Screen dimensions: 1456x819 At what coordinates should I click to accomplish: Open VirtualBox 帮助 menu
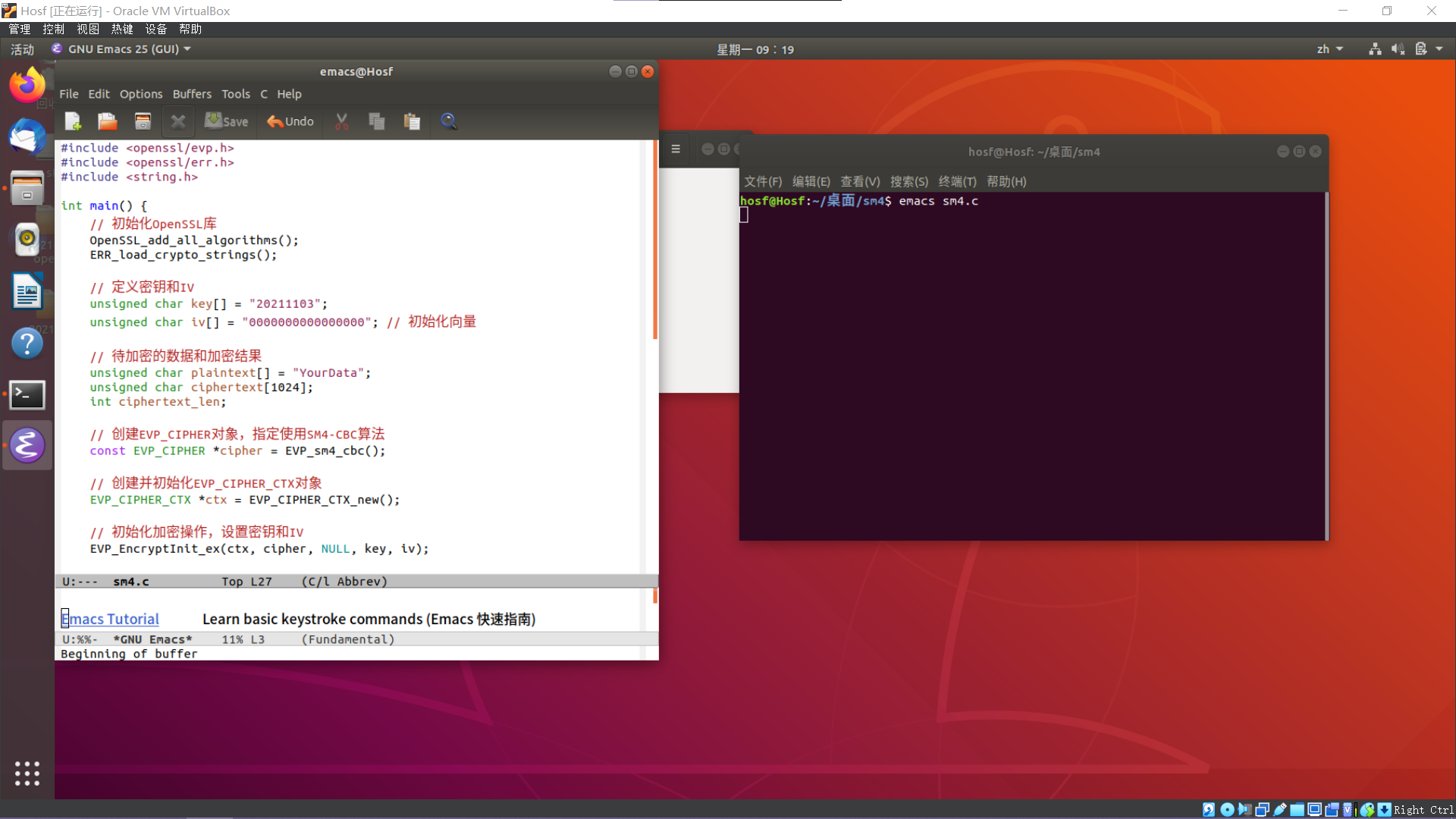[190, 29]
